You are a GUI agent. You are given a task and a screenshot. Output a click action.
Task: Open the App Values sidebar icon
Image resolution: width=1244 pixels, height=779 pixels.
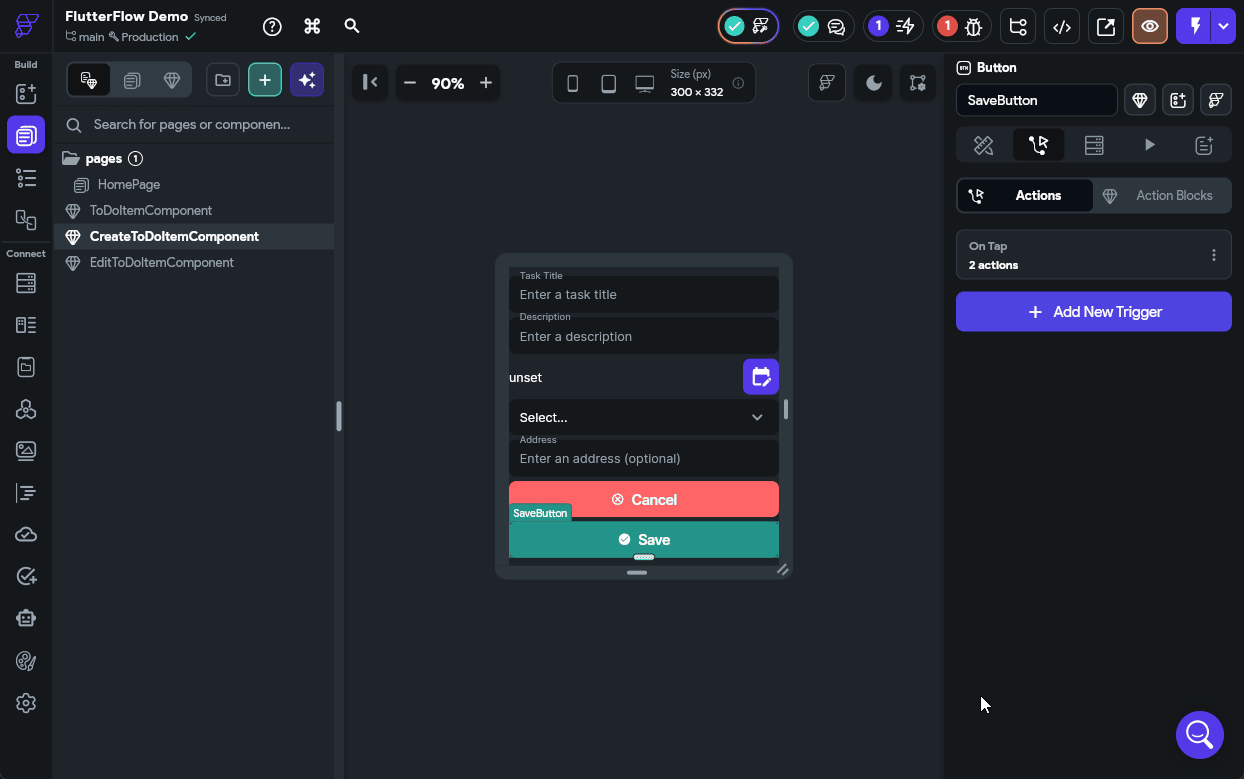pyautogui.click(x=26, y=367)
